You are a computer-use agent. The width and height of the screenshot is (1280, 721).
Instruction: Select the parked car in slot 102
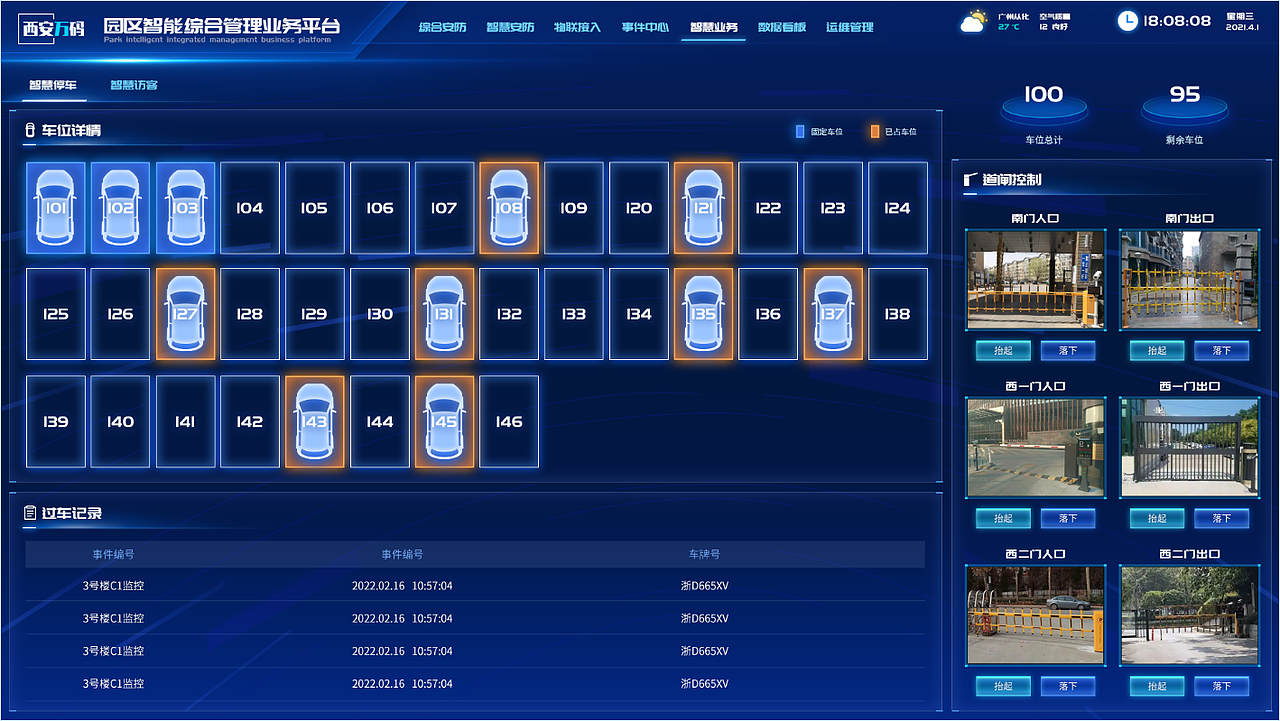pyautogui.click(x=121, y=208)
